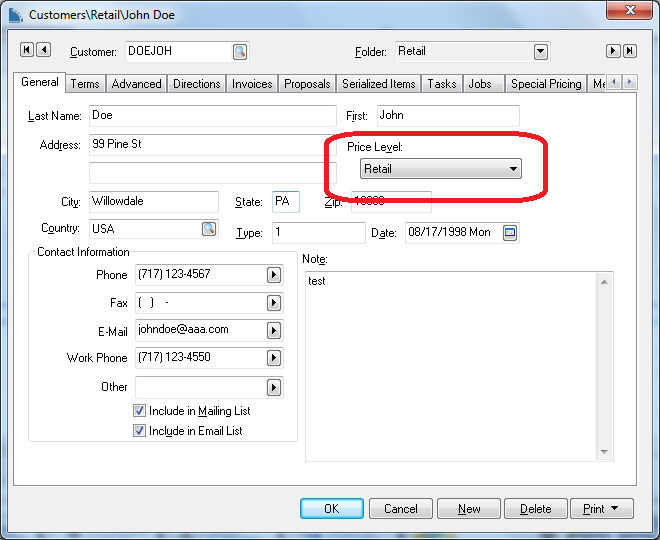Uncheck Include in Mailing List

[x=140, y=411]
